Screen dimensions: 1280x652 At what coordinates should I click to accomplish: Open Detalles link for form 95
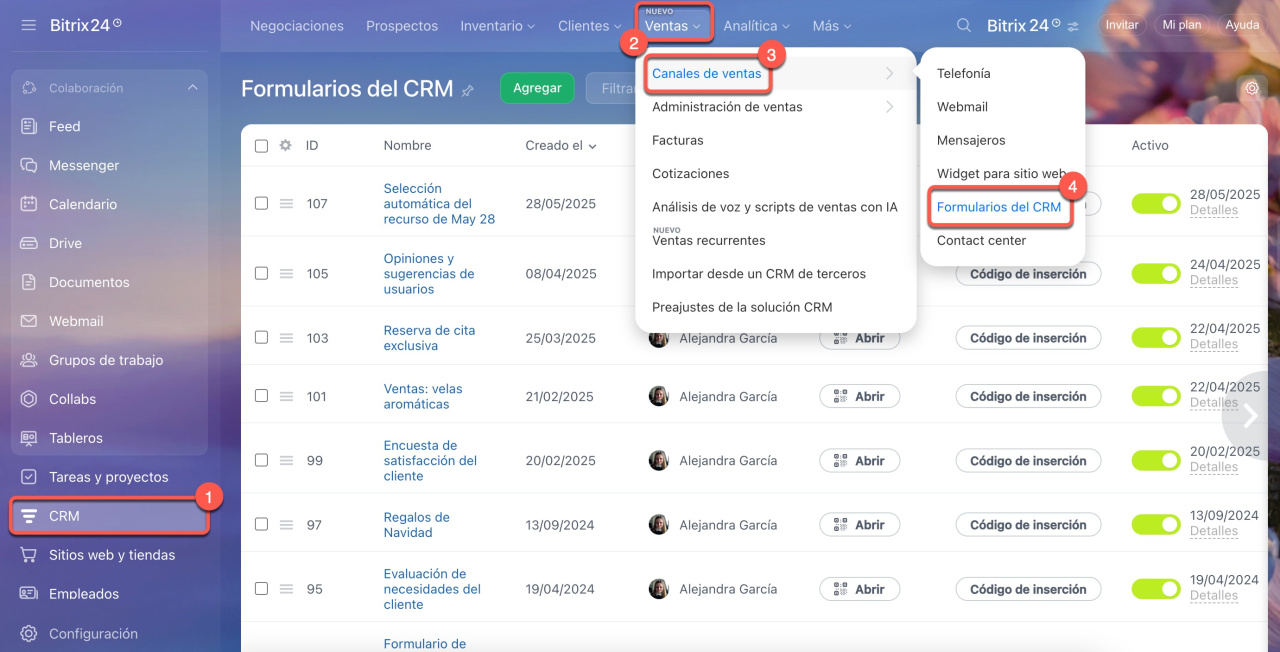pyautogui.click(x=1214, y=596)
